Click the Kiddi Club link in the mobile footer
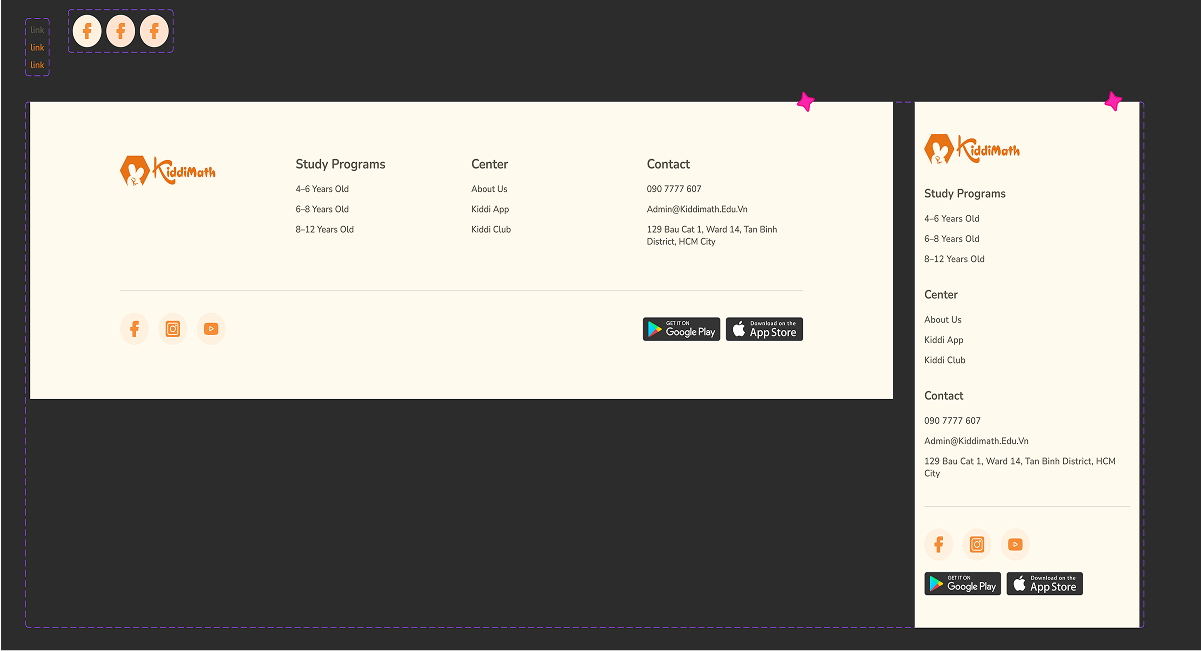1201x651 pixels. 945,360
